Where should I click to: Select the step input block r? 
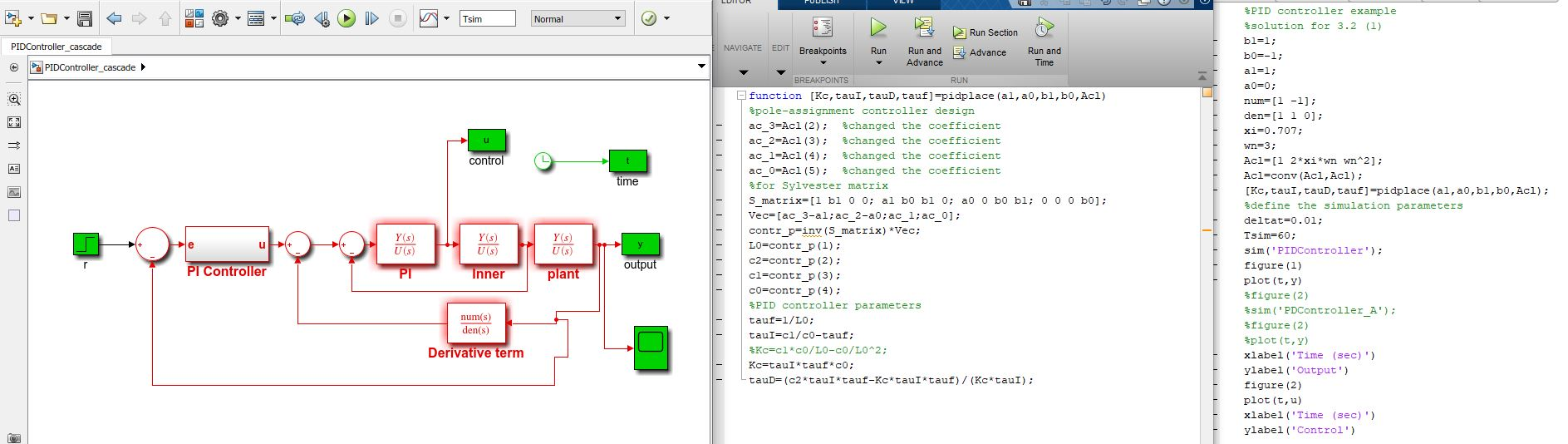[x=86, y=244]
